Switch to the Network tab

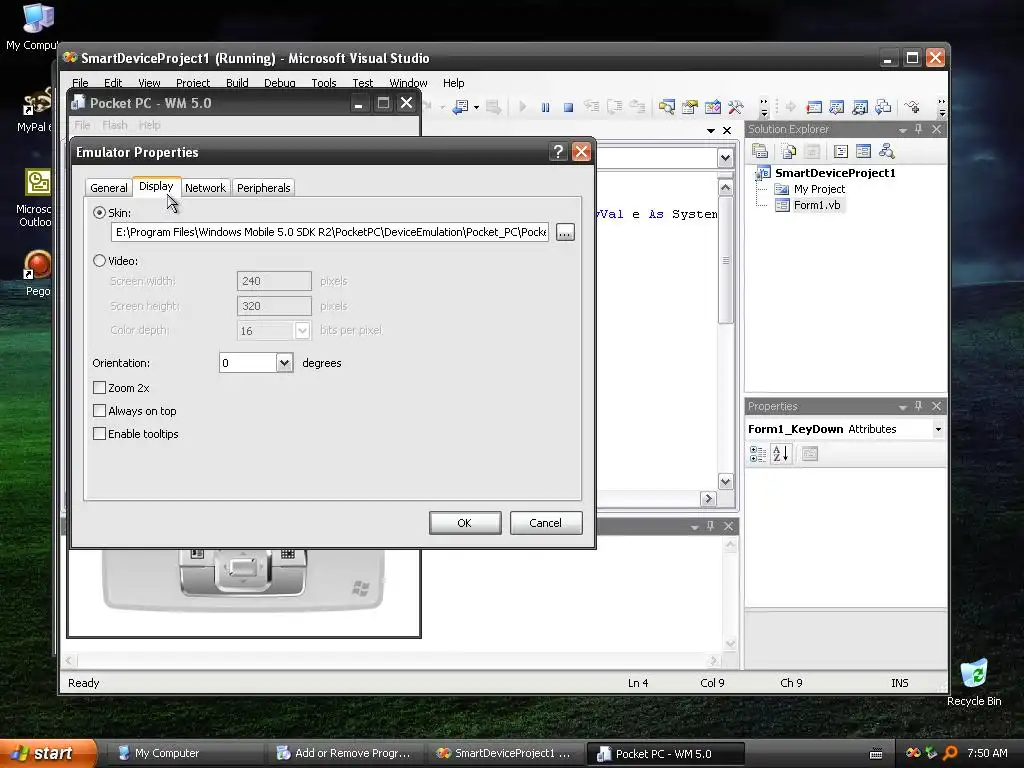pos(205,187)
